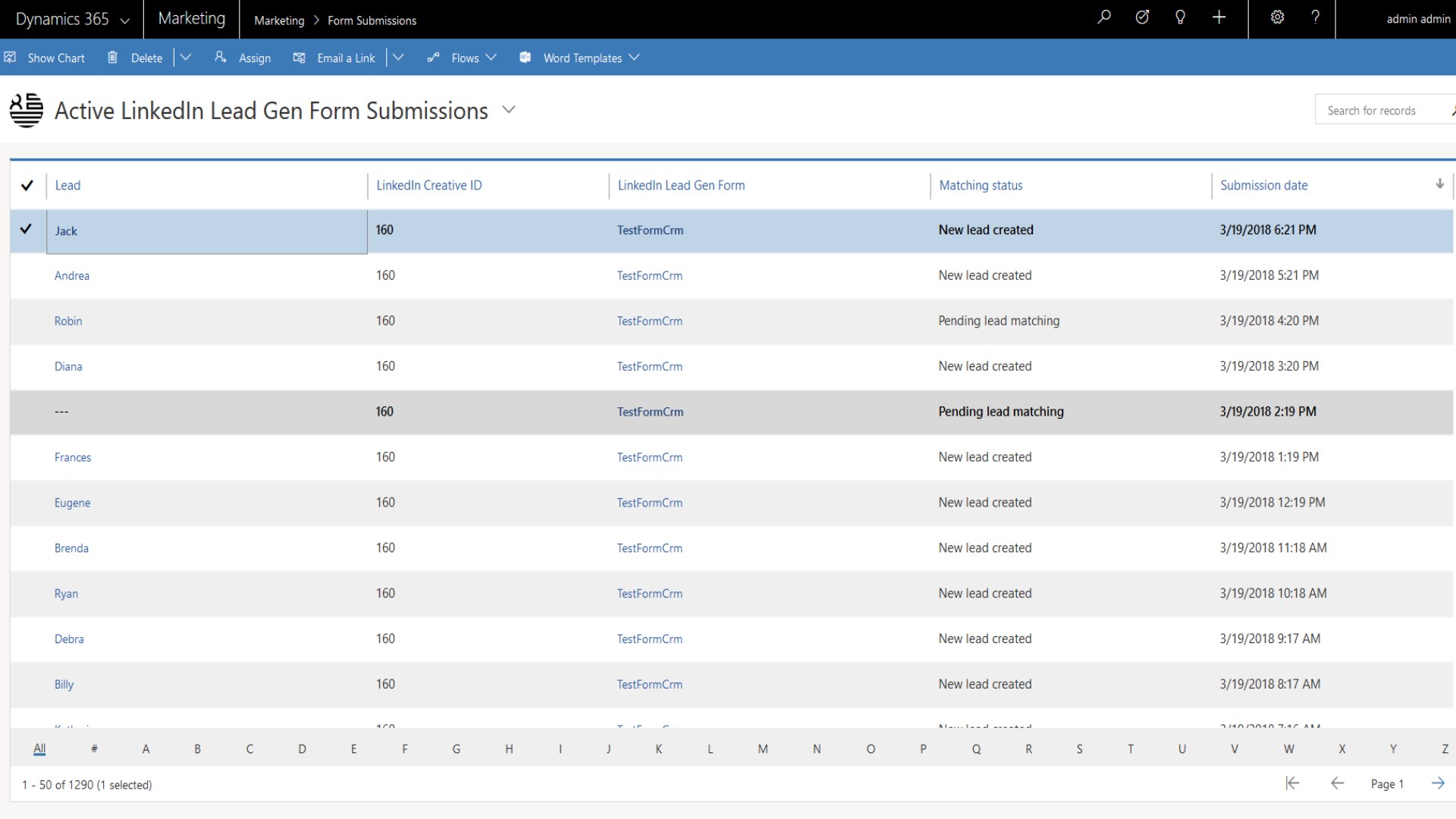Open the task flow assistant icon
This screenshot has height=819, width=1456.
(1142, 17)
